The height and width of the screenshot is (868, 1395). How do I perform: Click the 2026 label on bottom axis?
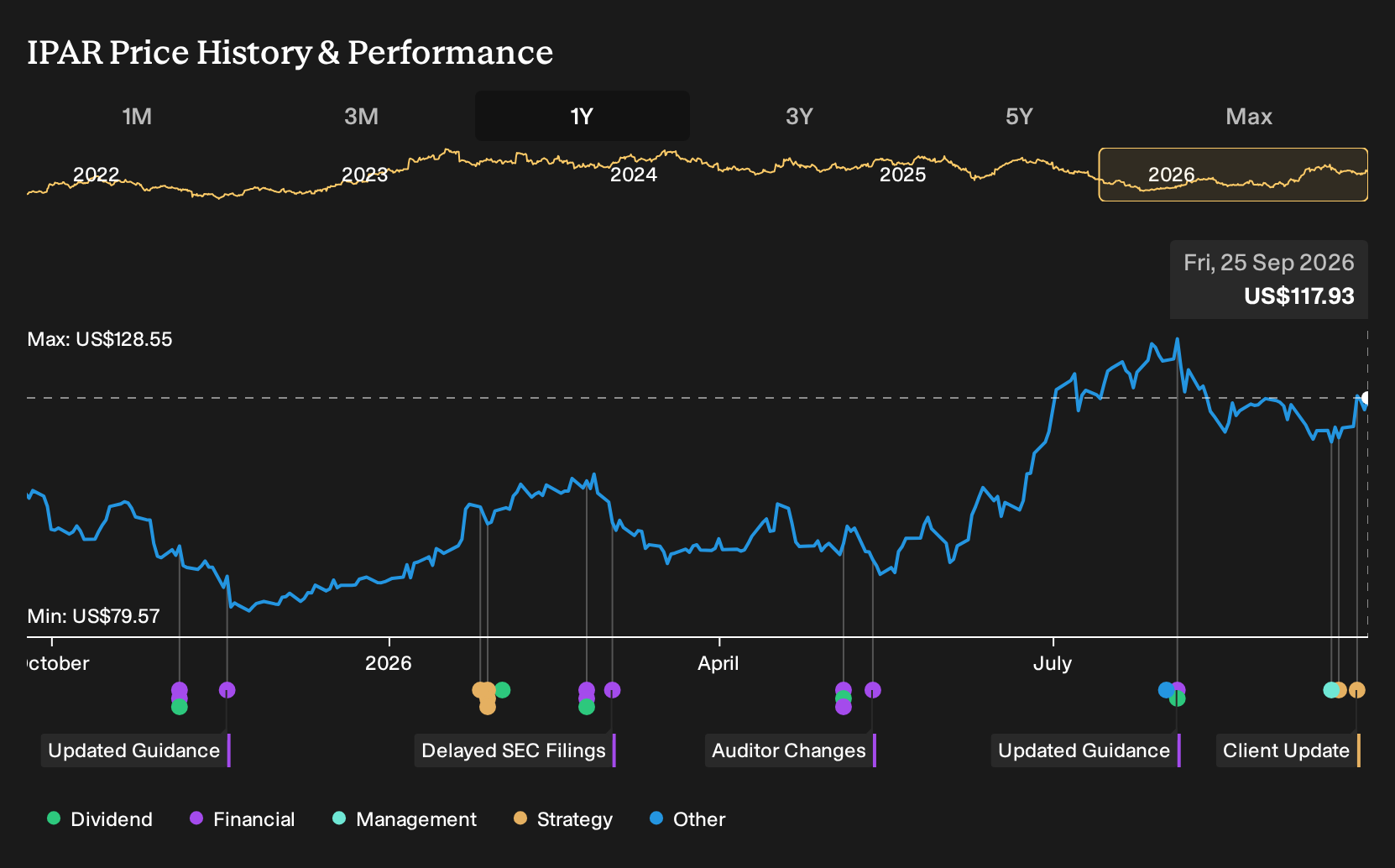[x=389, y=663]
